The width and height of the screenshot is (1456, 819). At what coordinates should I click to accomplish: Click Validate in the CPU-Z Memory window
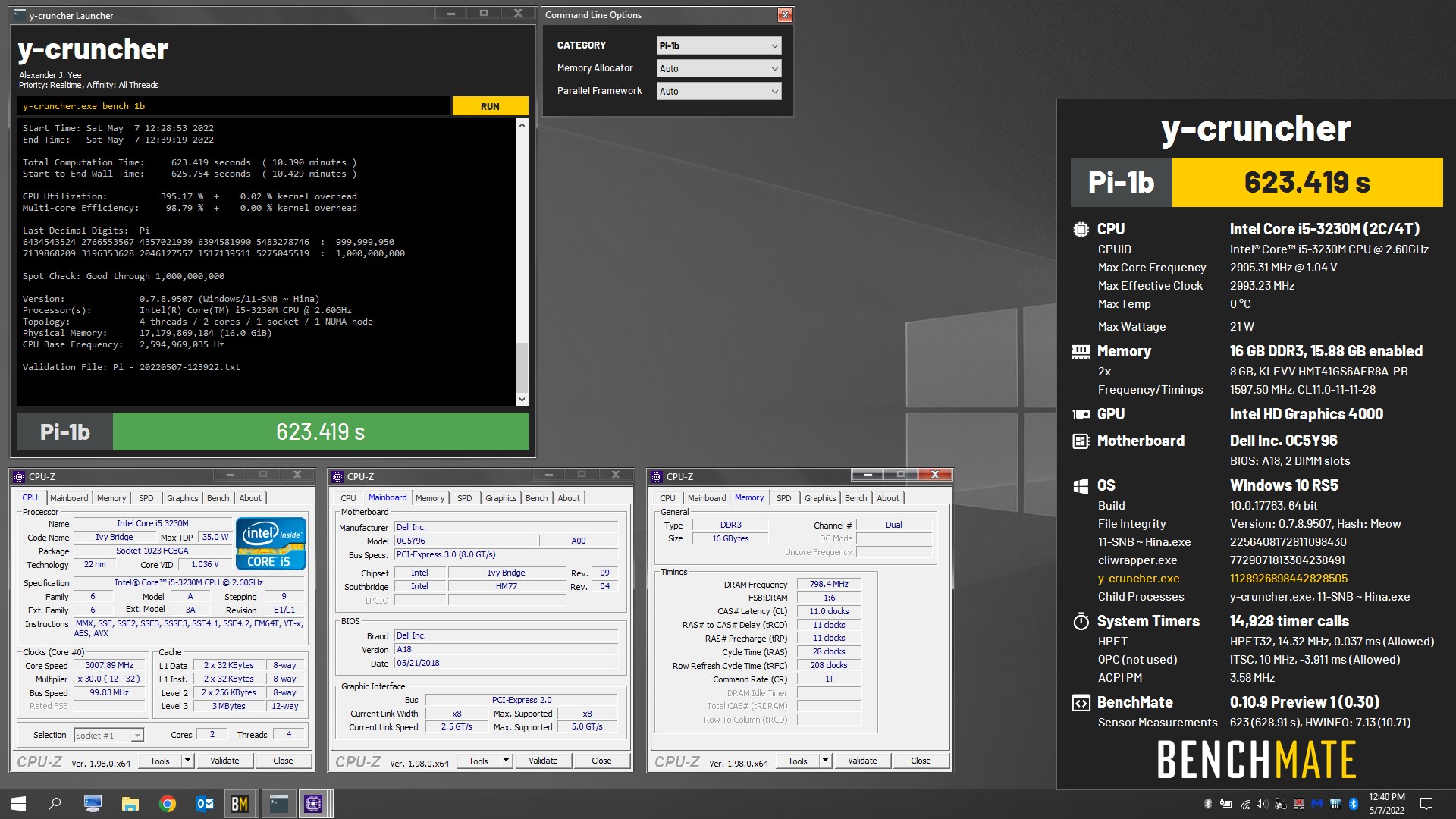862,761
